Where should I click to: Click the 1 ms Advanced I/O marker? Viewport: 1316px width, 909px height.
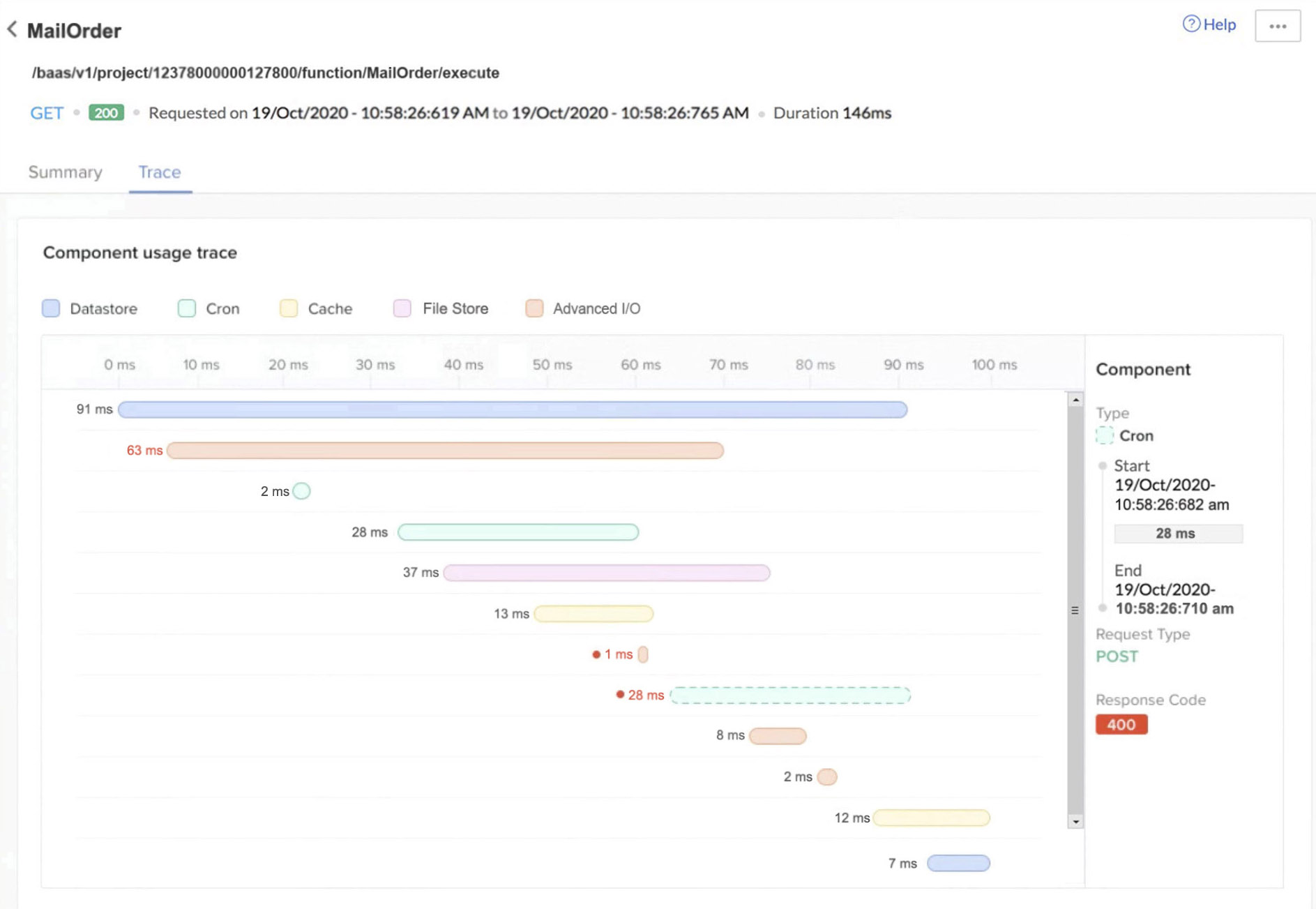(x=643, y=654)
